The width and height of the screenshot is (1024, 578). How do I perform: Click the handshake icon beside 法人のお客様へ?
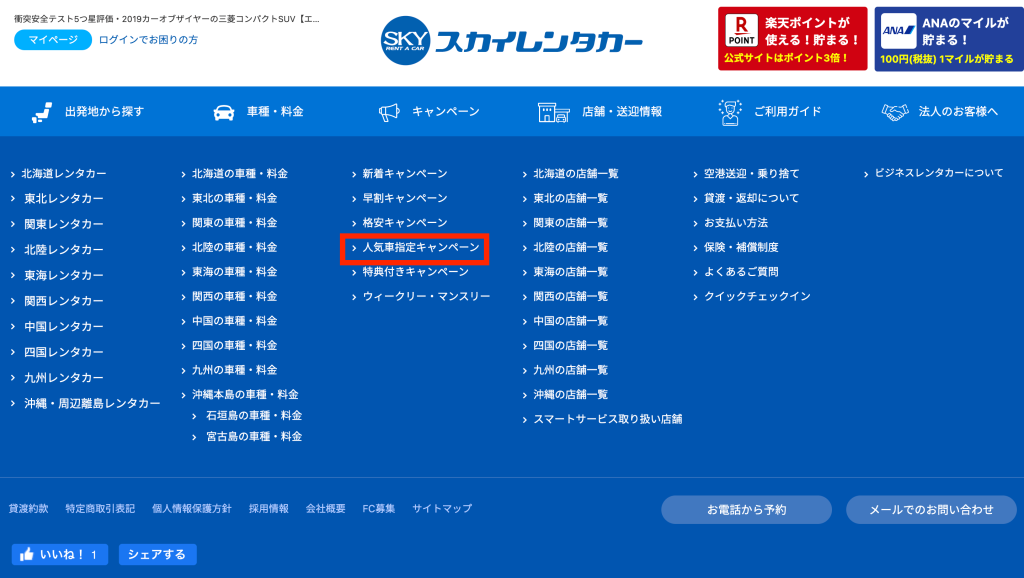[x=895, y=112]
